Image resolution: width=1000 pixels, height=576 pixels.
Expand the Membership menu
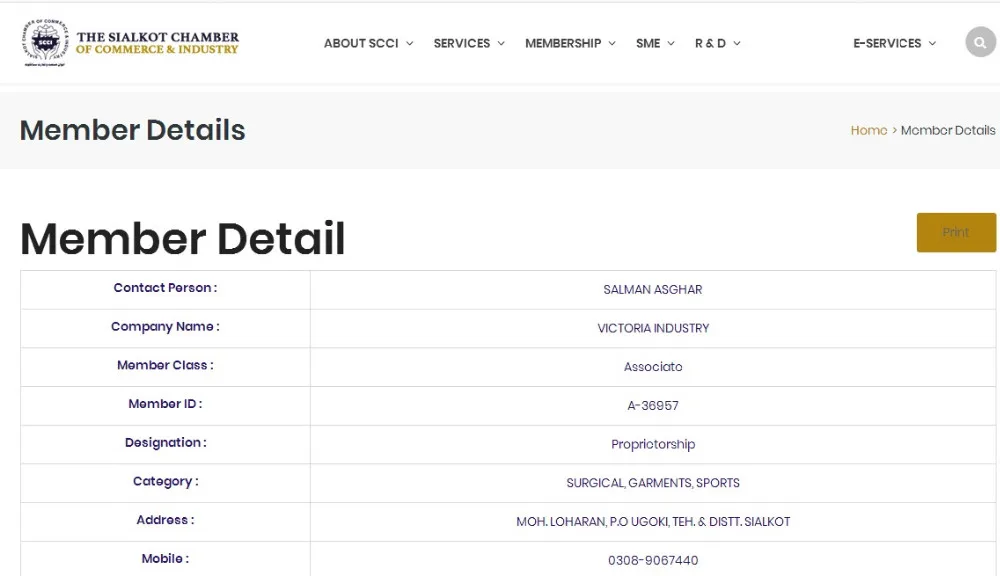(x=570, y=43)
